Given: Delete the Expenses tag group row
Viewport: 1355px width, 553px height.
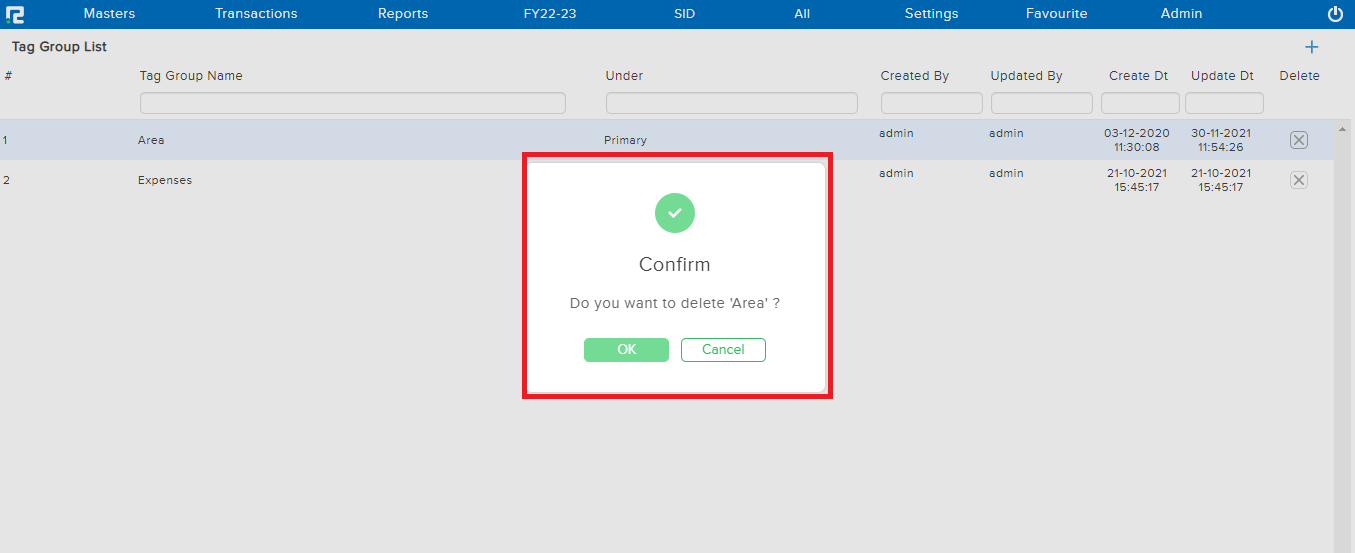Looking at the screenshot, I should click(1298, 180).
